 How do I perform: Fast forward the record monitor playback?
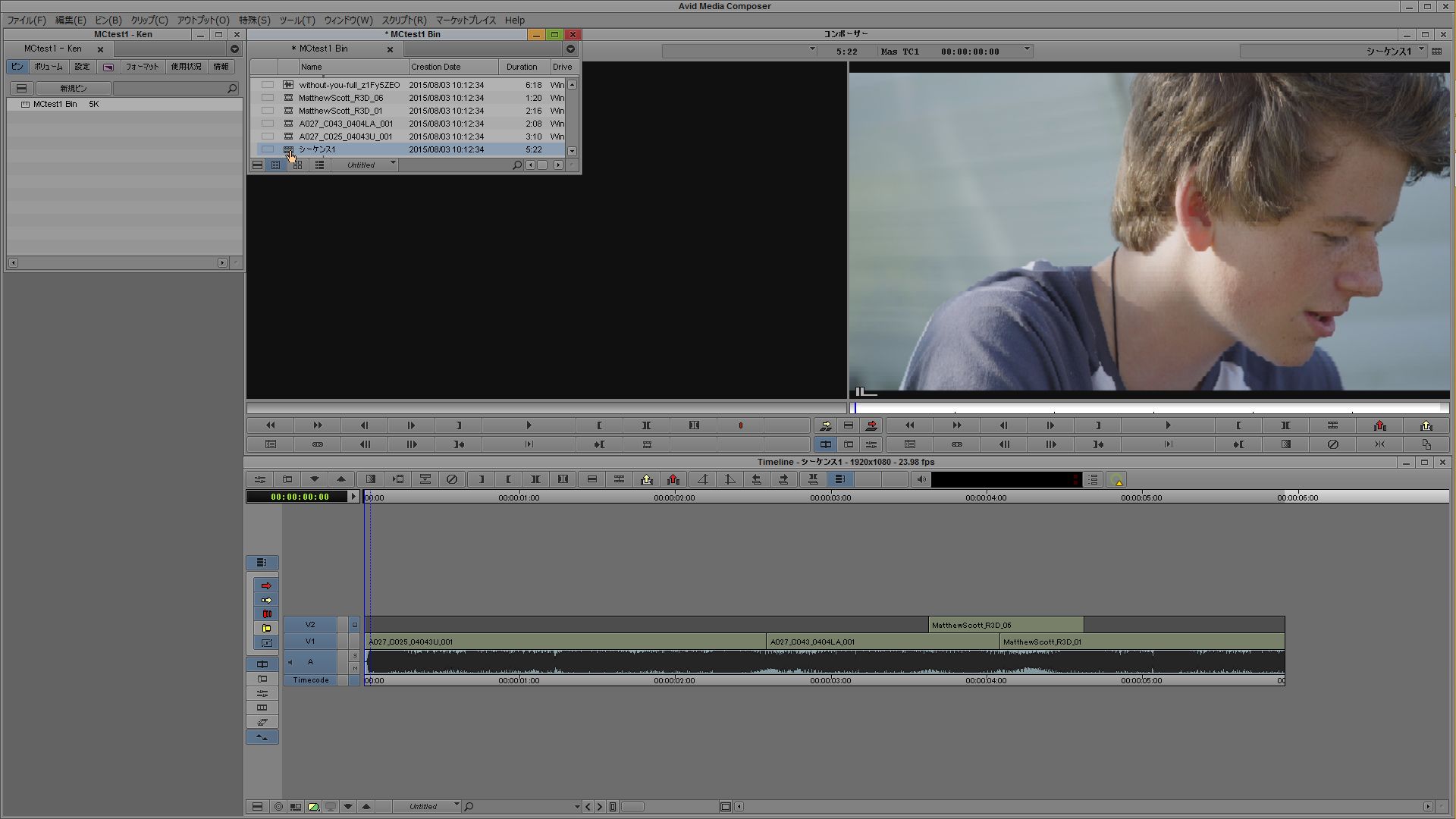(x=956, y=425)
